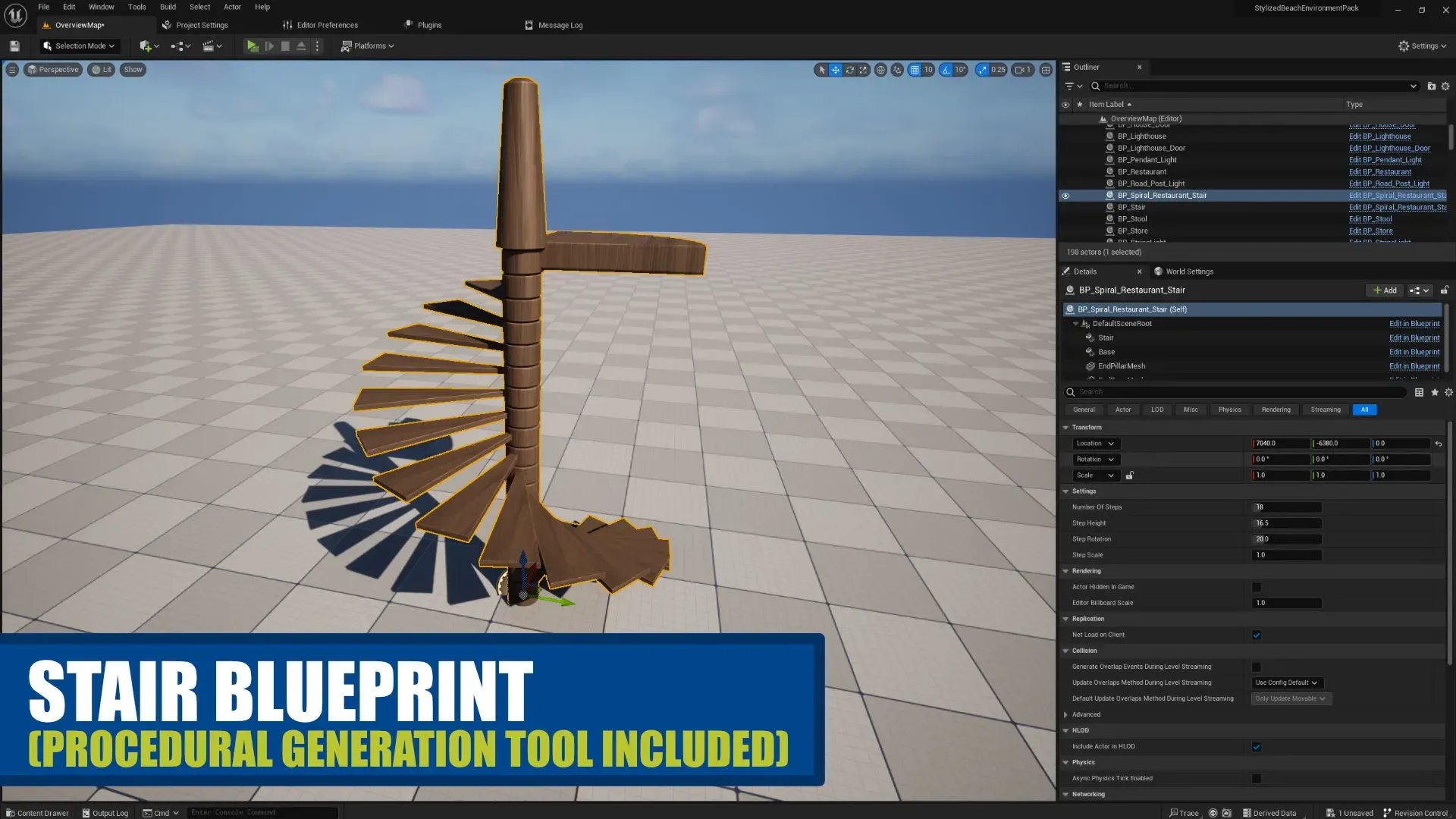Toggle visibility of BP_Spiral_Restaurant_Stair
1456x819 pixels.
(1066, 195)
